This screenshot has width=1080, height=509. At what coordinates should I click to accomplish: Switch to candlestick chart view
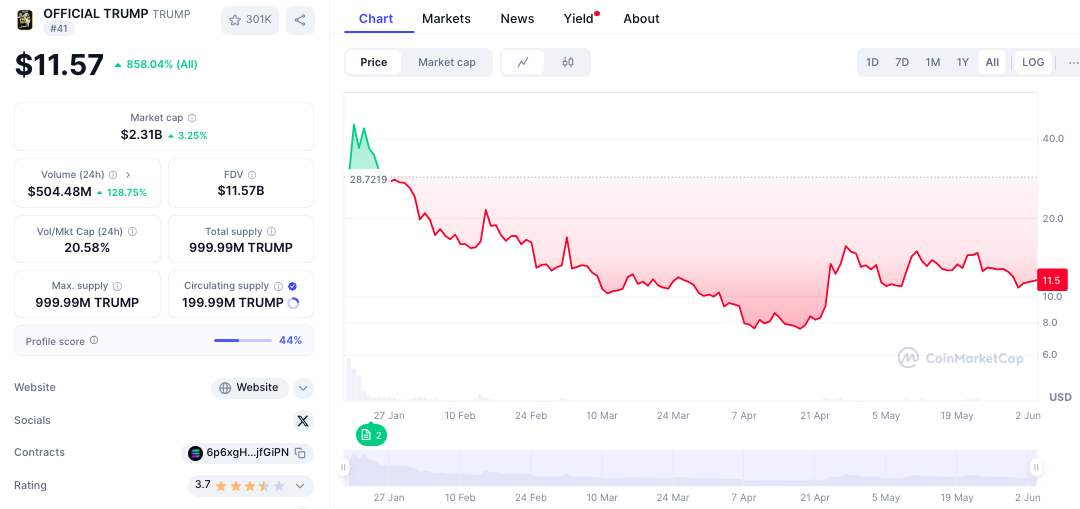tap(568, 63)
